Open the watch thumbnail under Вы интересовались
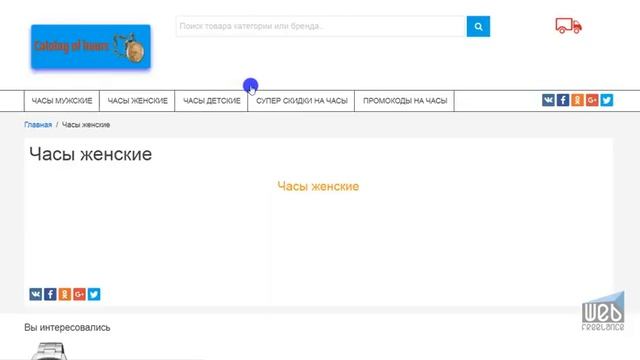Screen dimensions: 640x360 (49, 351)
